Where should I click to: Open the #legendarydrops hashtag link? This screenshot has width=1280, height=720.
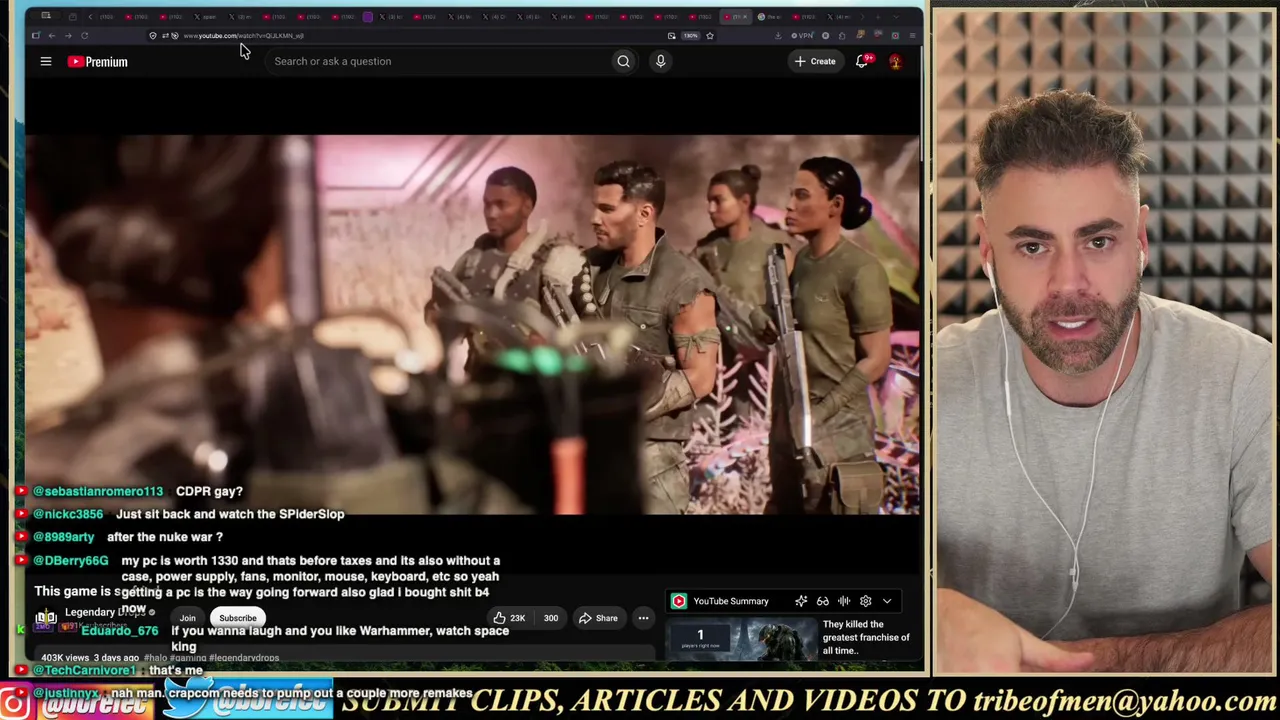click(244, 658)
